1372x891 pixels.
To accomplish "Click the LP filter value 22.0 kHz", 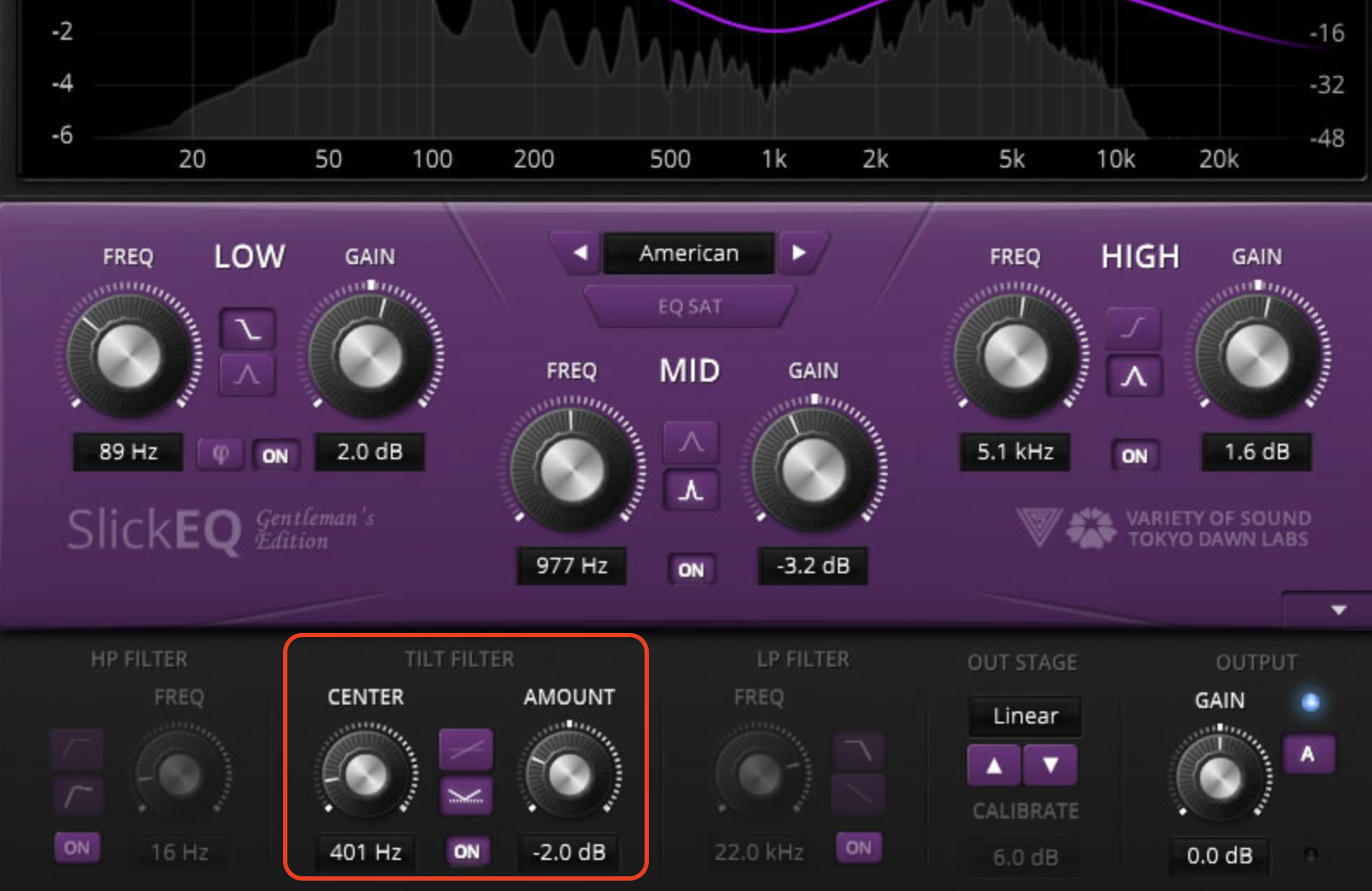I will tap(759, 852).
